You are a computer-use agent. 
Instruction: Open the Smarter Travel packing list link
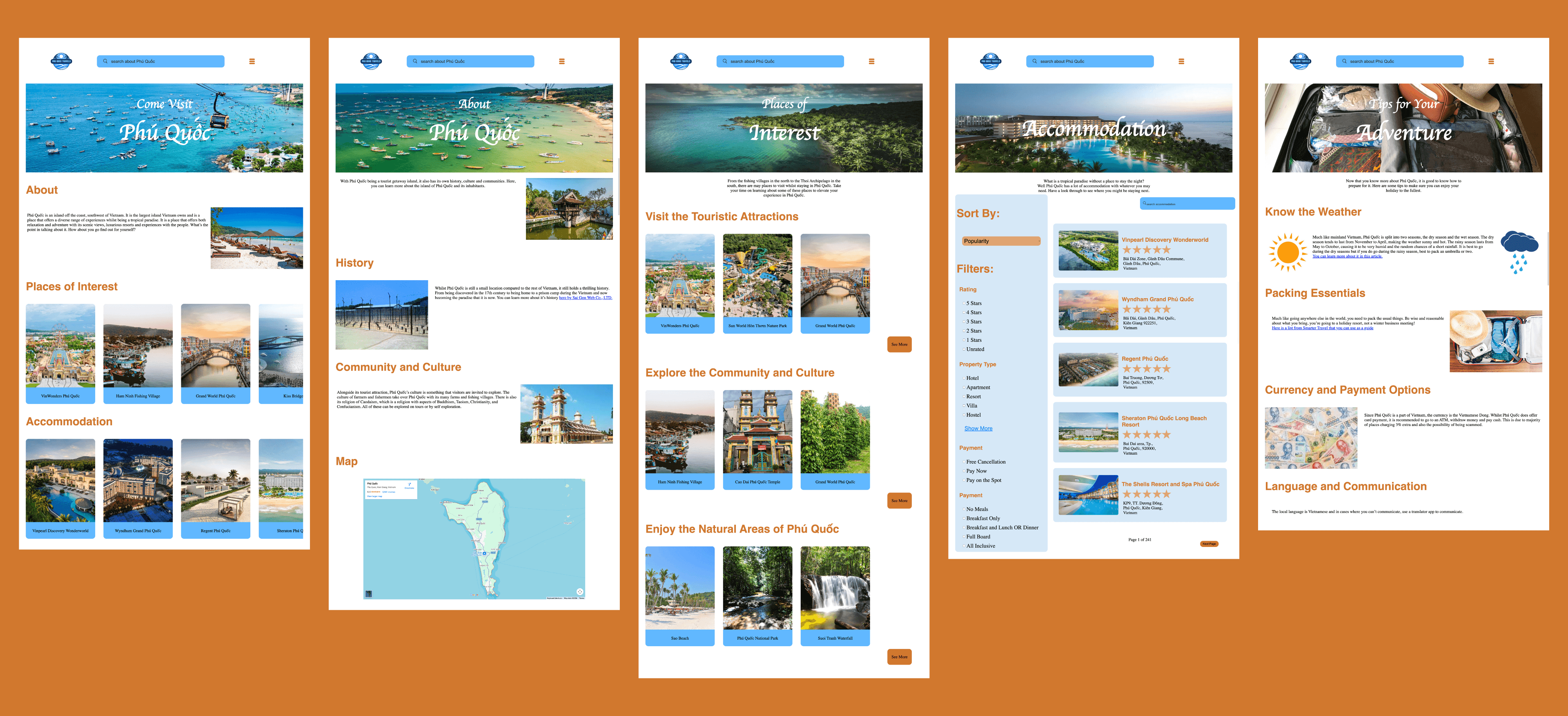point(1322,328)
